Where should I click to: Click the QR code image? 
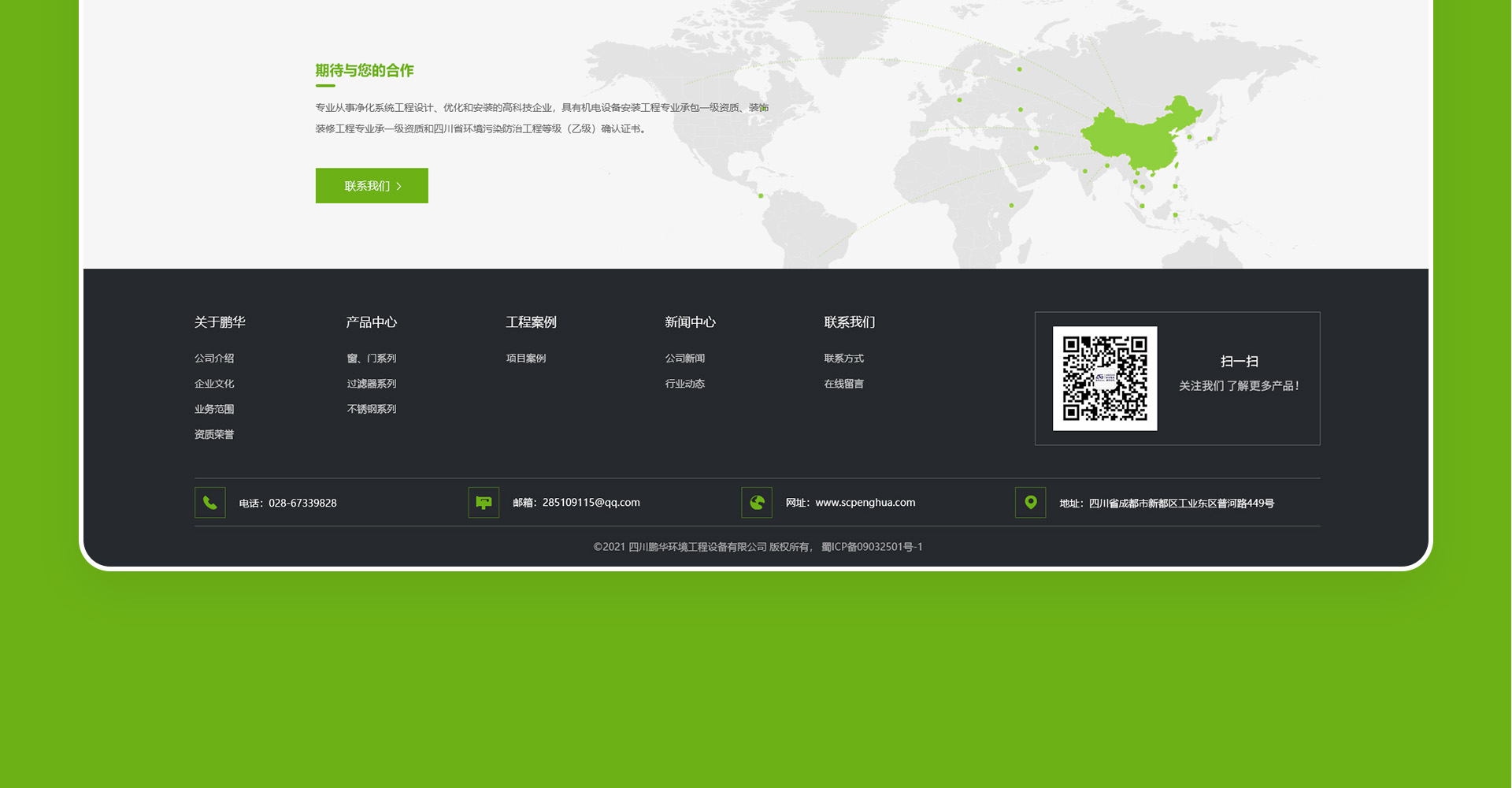[x=1105, y=378]
